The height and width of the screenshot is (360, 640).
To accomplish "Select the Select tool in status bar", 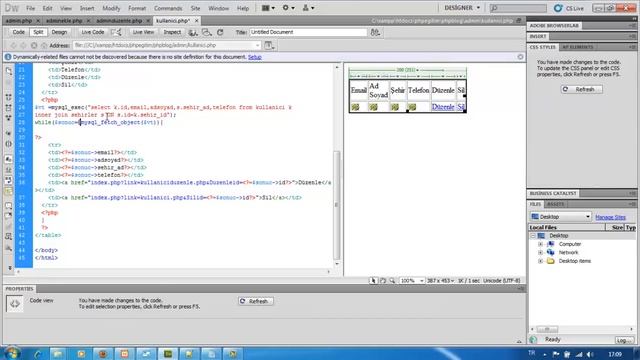I will (x=373, y=281).
